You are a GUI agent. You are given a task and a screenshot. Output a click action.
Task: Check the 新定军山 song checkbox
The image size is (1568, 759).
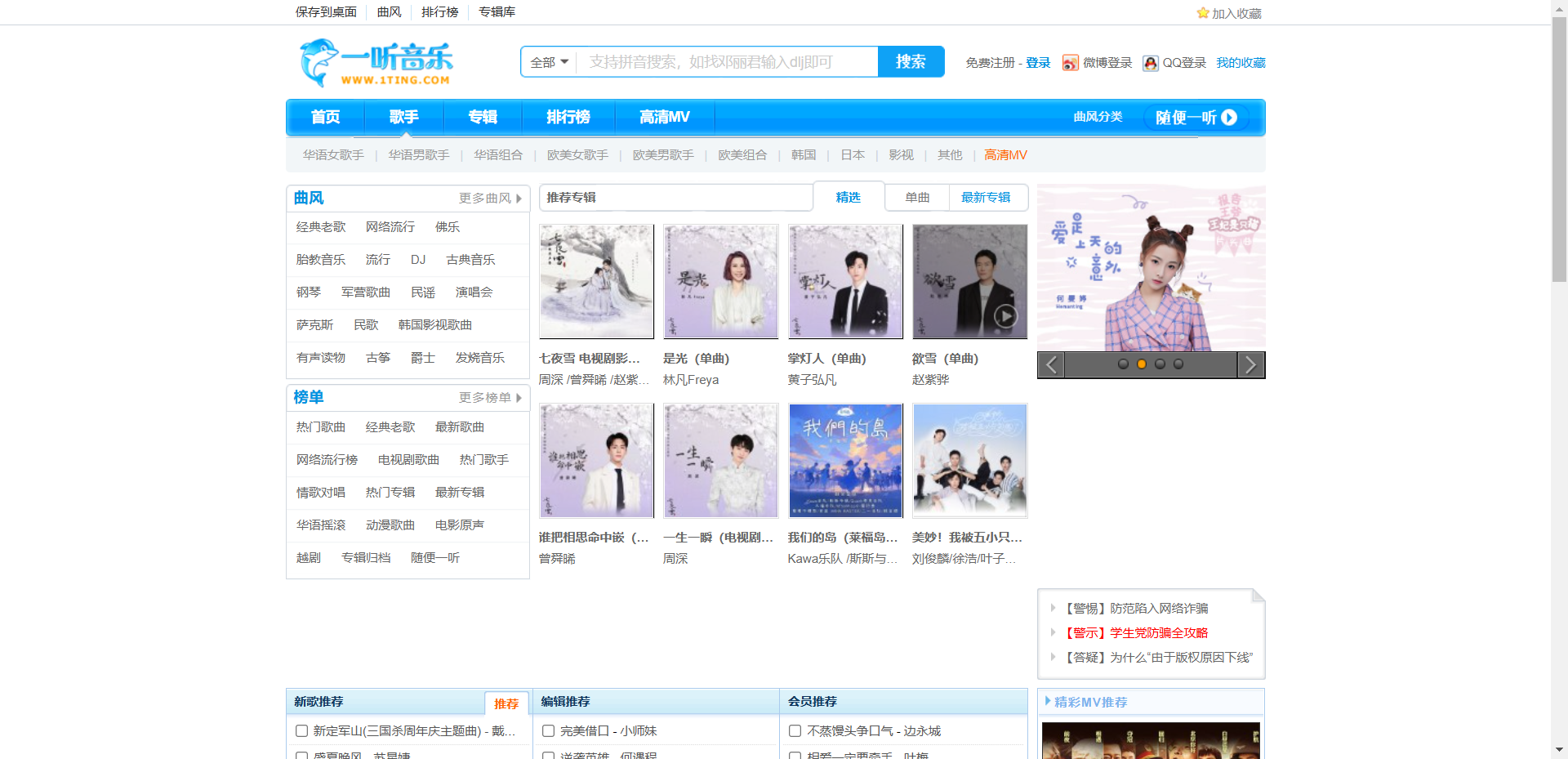click(301, 731)
